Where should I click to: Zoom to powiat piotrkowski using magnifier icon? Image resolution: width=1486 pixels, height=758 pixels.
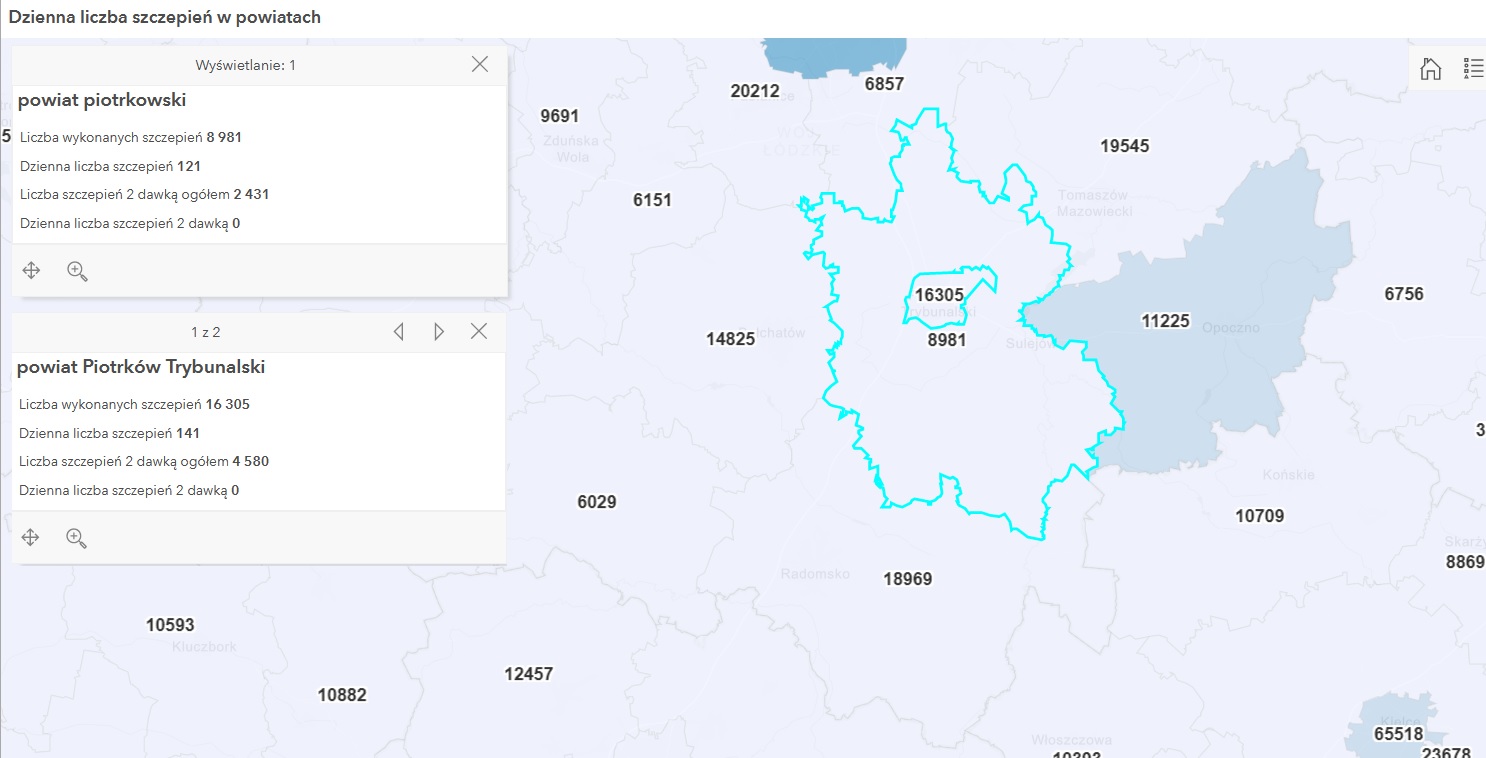click(x=77, y=270)
